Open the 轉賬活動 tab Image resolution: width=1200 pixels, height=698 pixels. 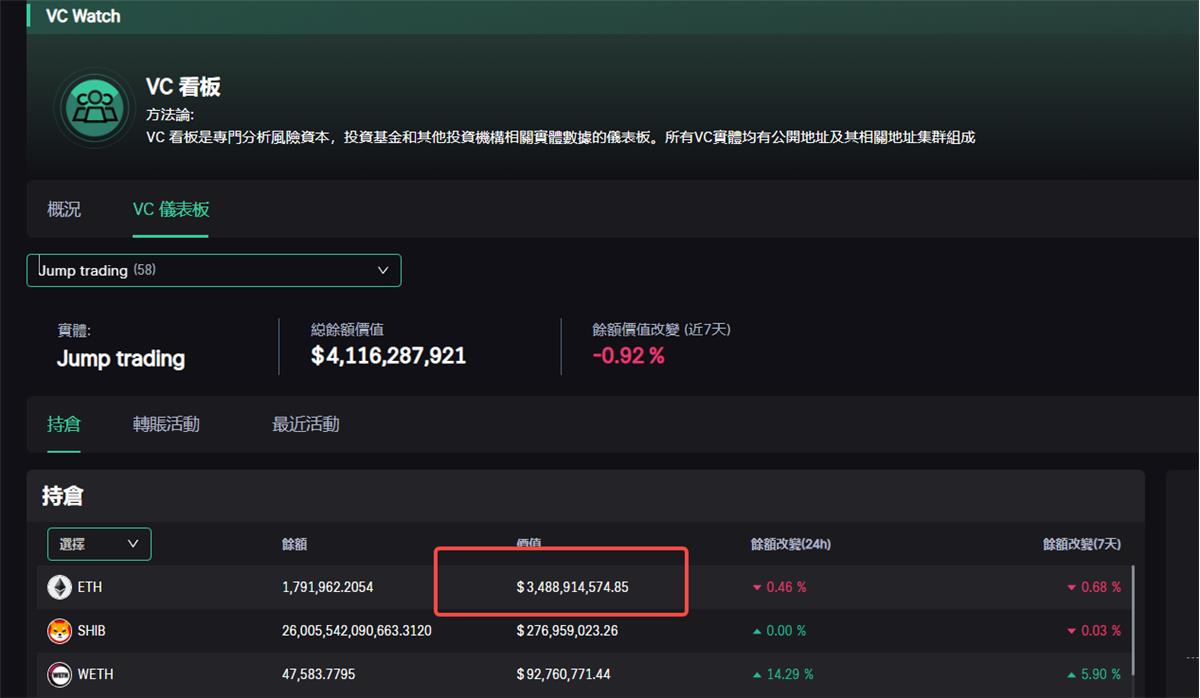[166, 424]
